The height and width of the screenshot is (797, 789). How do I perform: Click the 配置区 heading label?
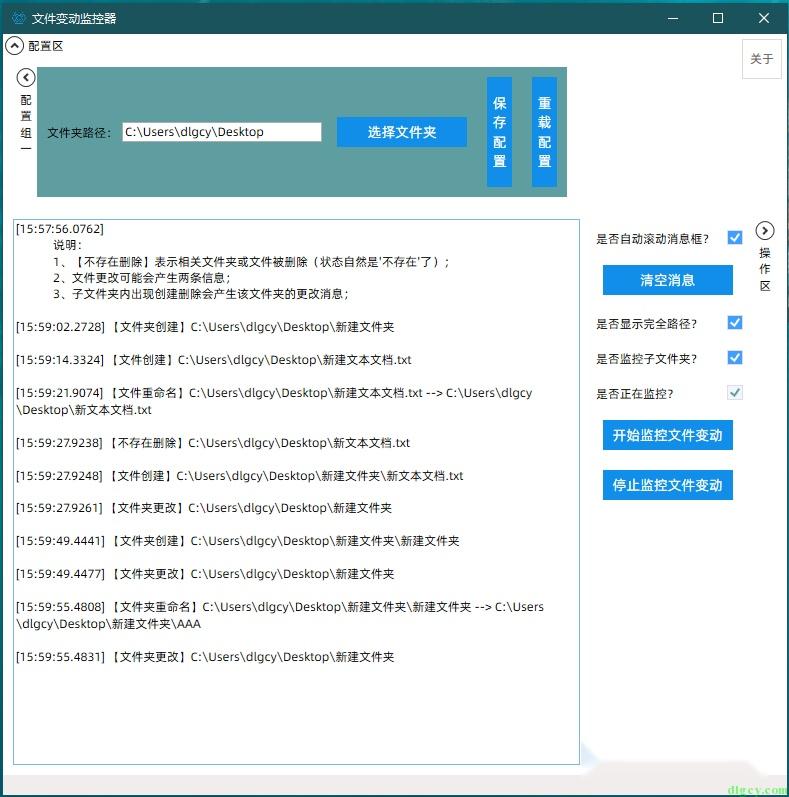tap(46, 46)
